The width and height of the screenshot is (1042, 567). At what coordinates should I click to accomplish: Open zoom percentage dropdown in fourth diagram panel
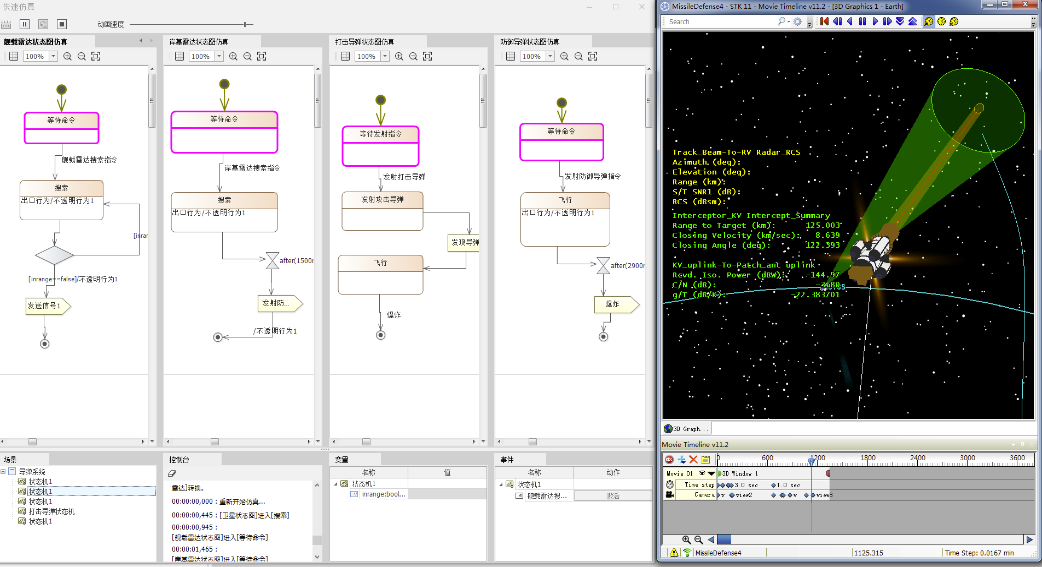[550, 57]
